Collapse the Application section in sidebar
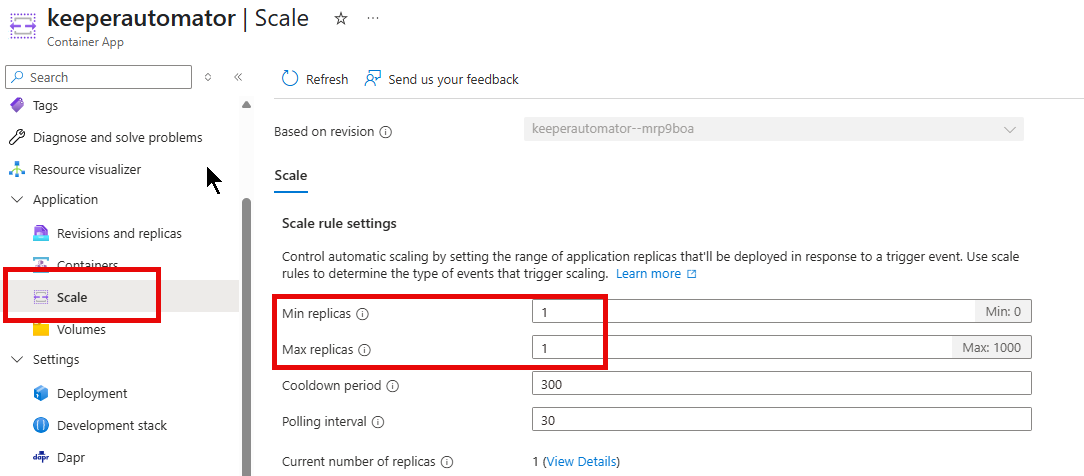Screen dimensions: 1084x476 [x=17, y=200]
